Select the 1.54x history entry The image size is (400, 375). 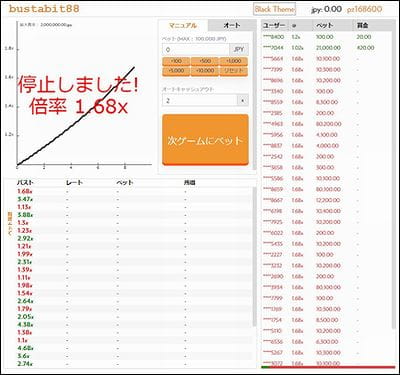[25, 293]
